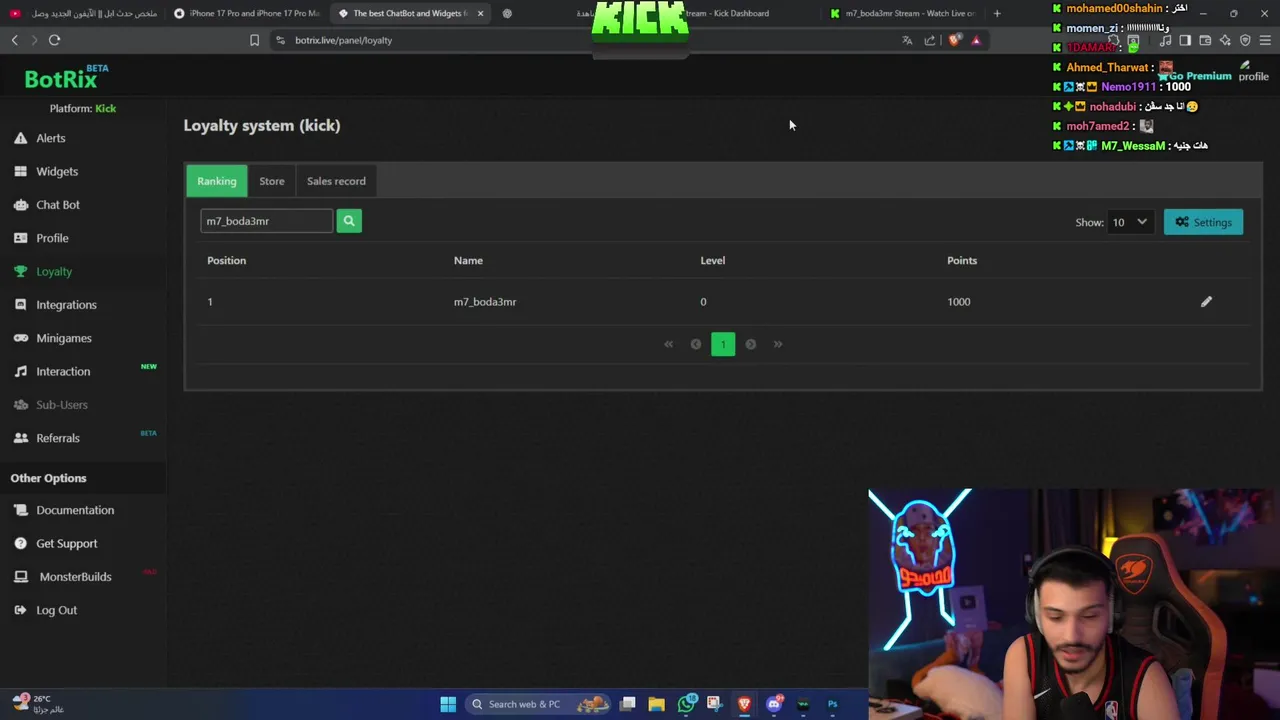Click the green search button
Screen dimensions: 1280x720
349,221
